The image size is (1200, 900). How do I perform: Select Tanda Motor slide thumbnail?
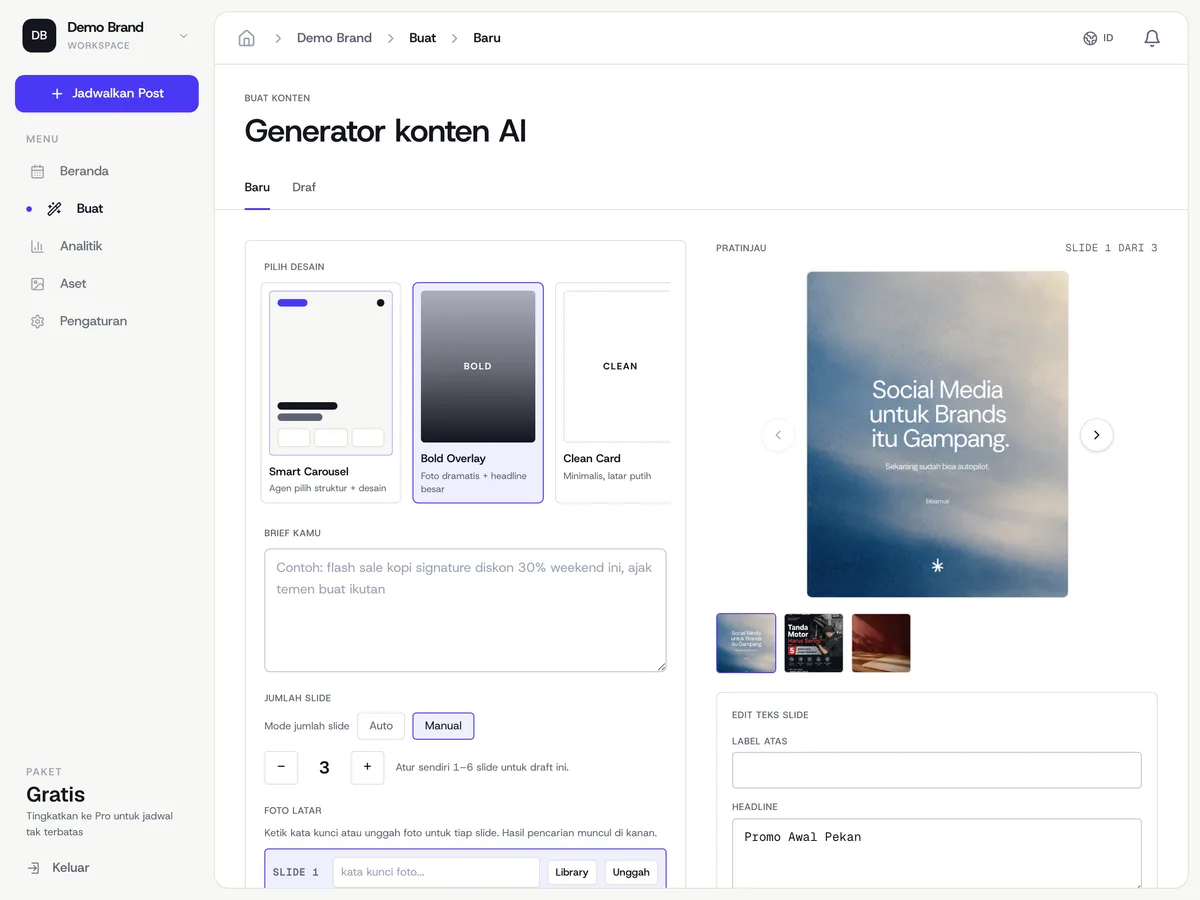[814, 643]
